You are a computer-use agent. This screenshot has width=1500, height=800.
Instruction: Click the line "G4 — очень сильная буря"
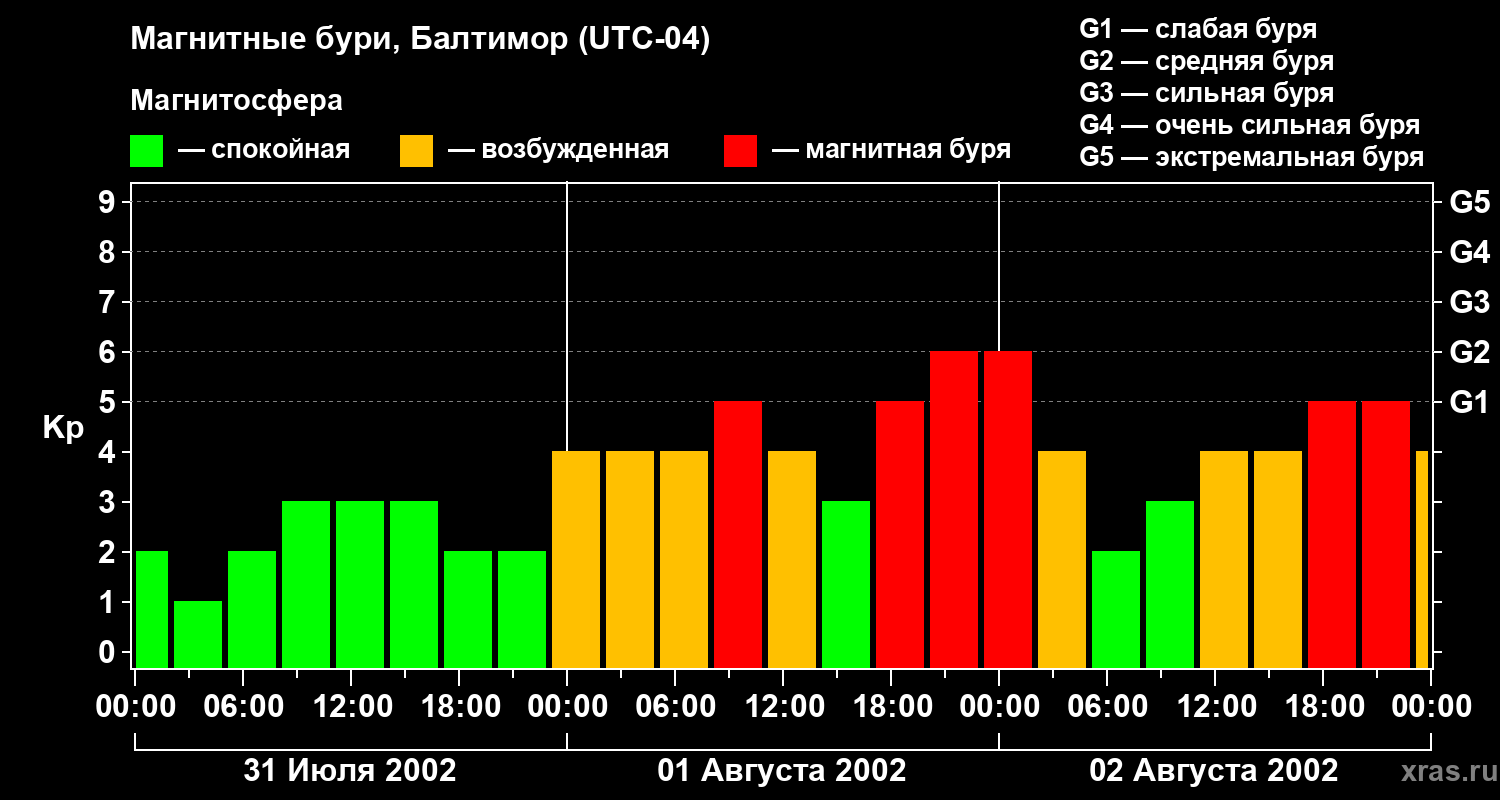tap(1249, 125)
